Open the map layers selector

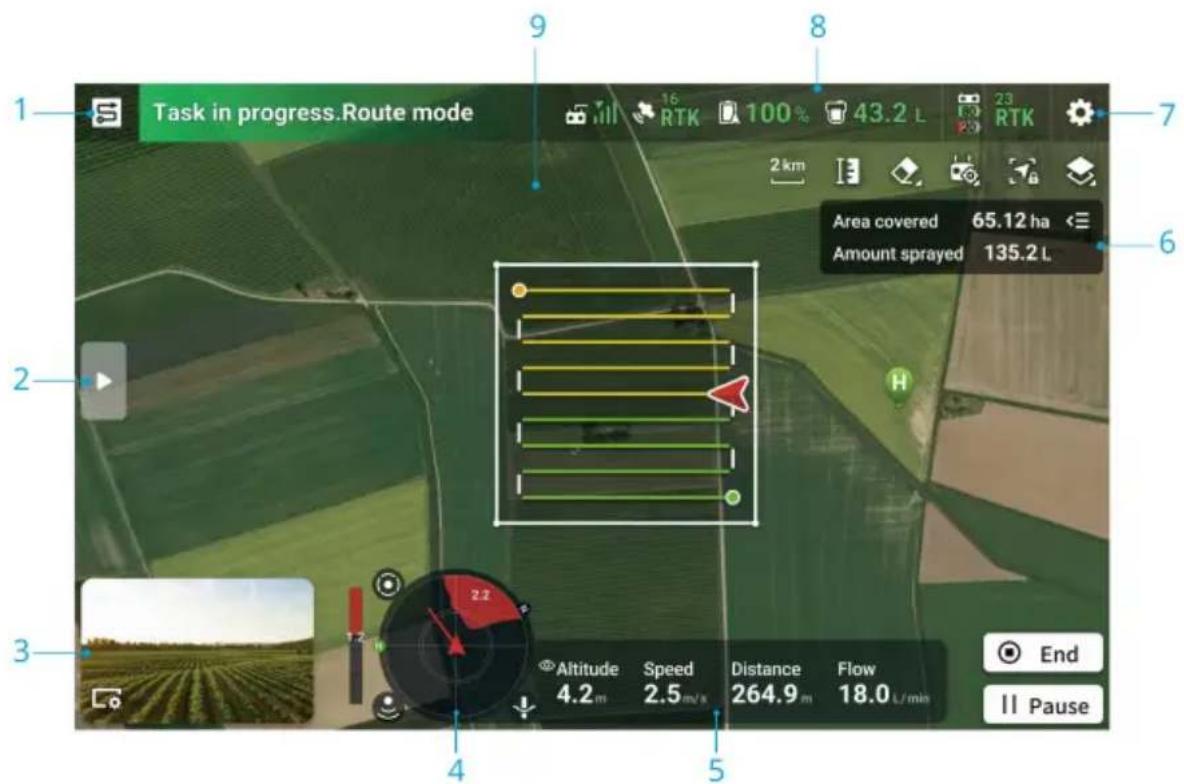point(1081,171)
